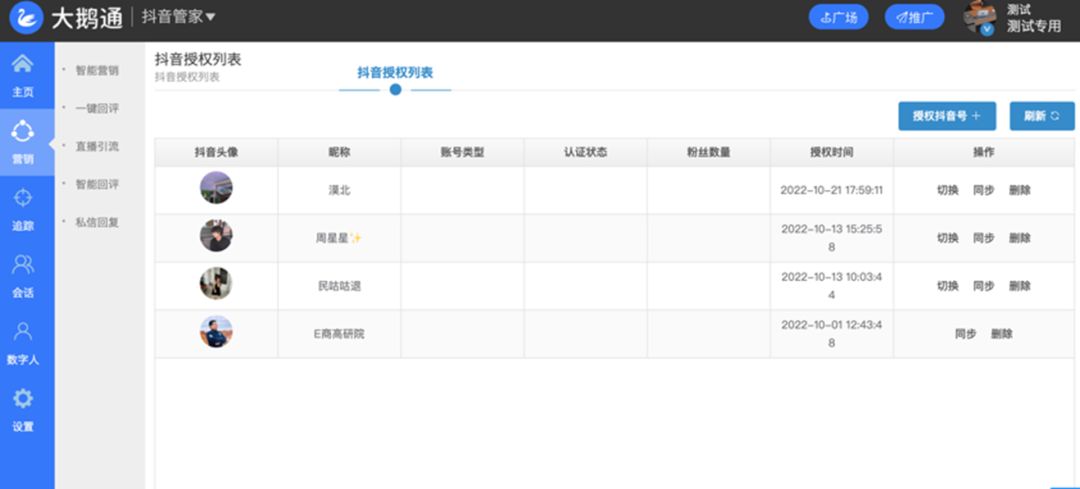Click the nickname 周星星

coord(339,238)
